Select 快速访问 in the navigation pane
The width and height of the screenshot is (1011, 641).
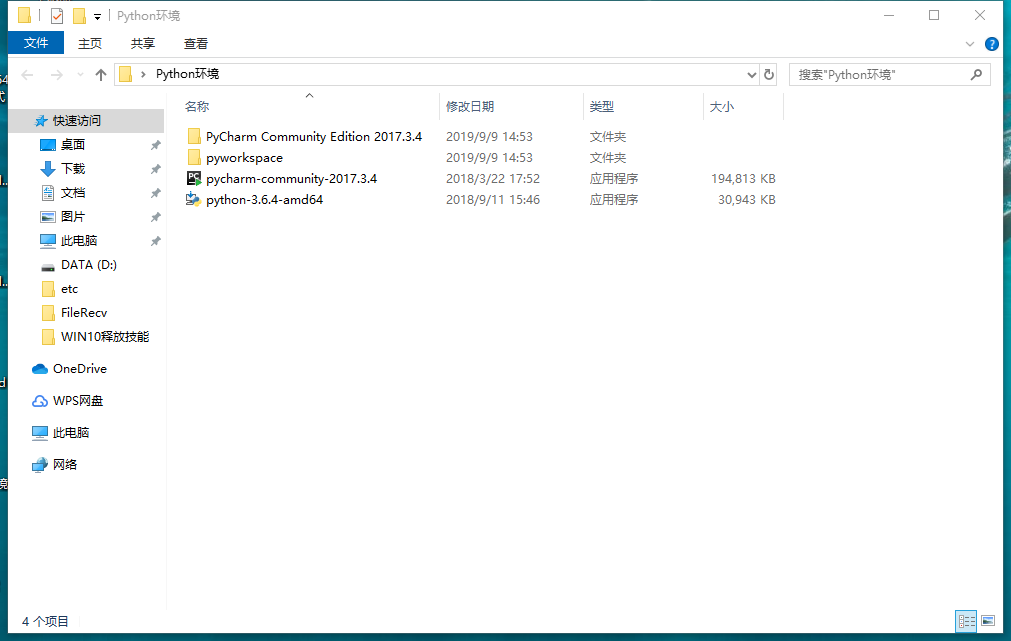(86, 121)
